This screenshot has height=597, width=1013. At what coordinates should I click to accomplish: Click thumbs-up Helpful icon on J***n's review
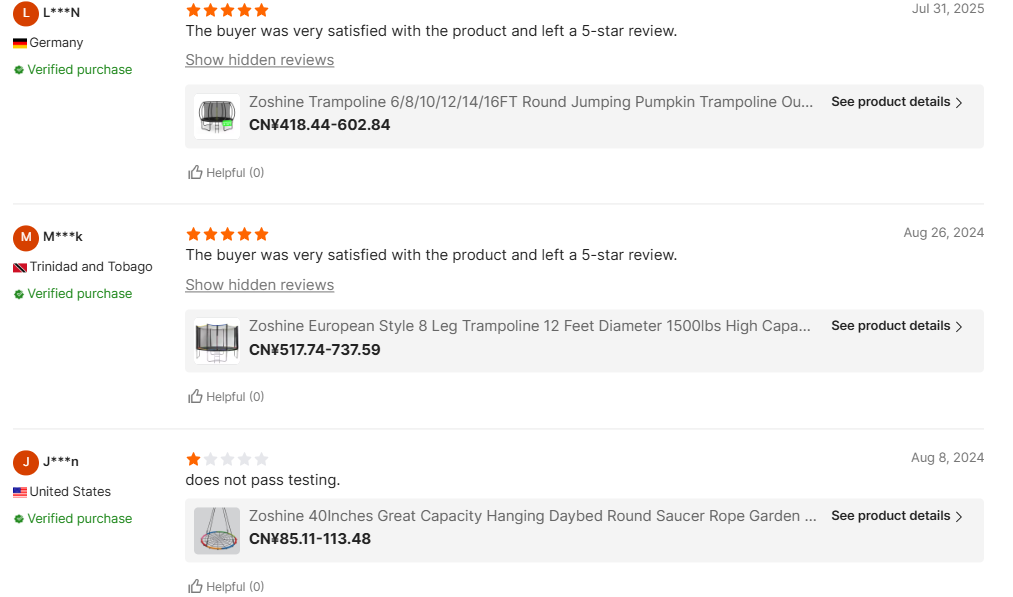[x=196, y=586]
